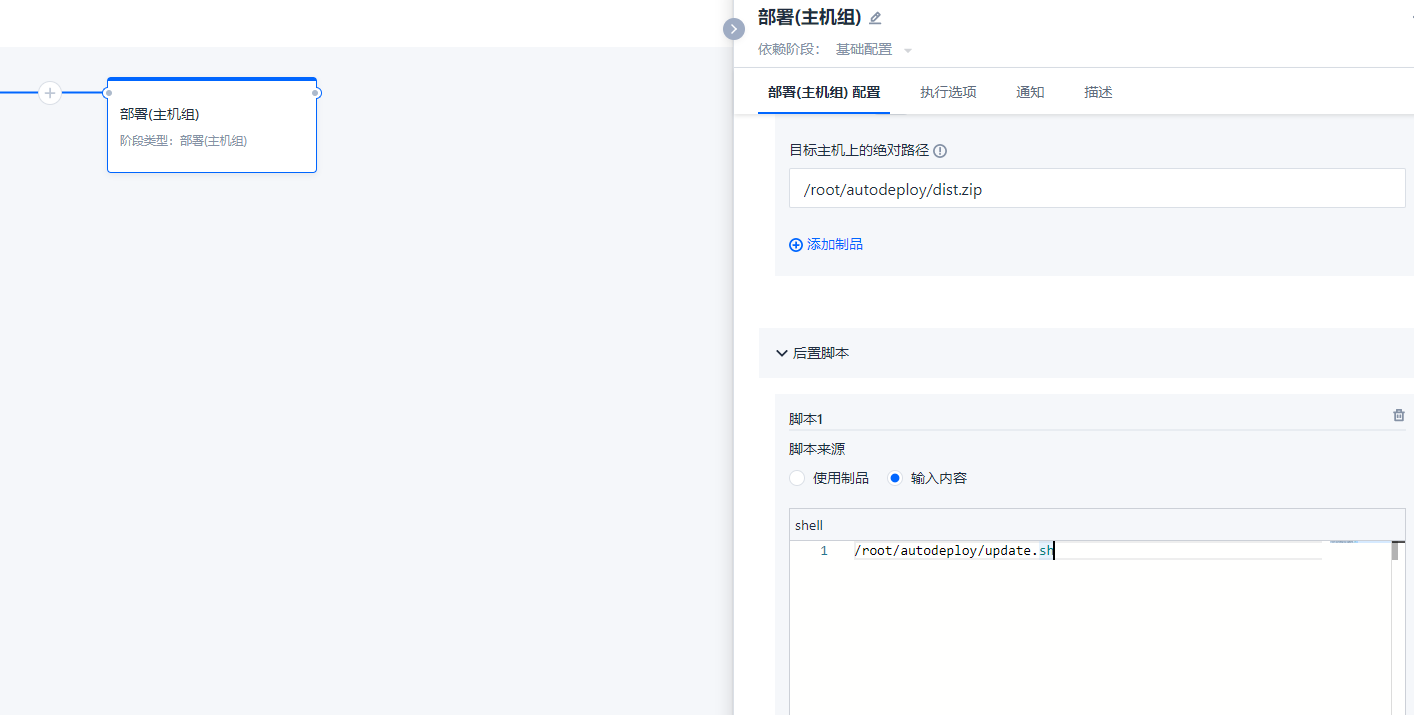Select the 部署(主机组) 配置 tab
The width and height of the screenshot is (1414, 715).
(824, 92)
